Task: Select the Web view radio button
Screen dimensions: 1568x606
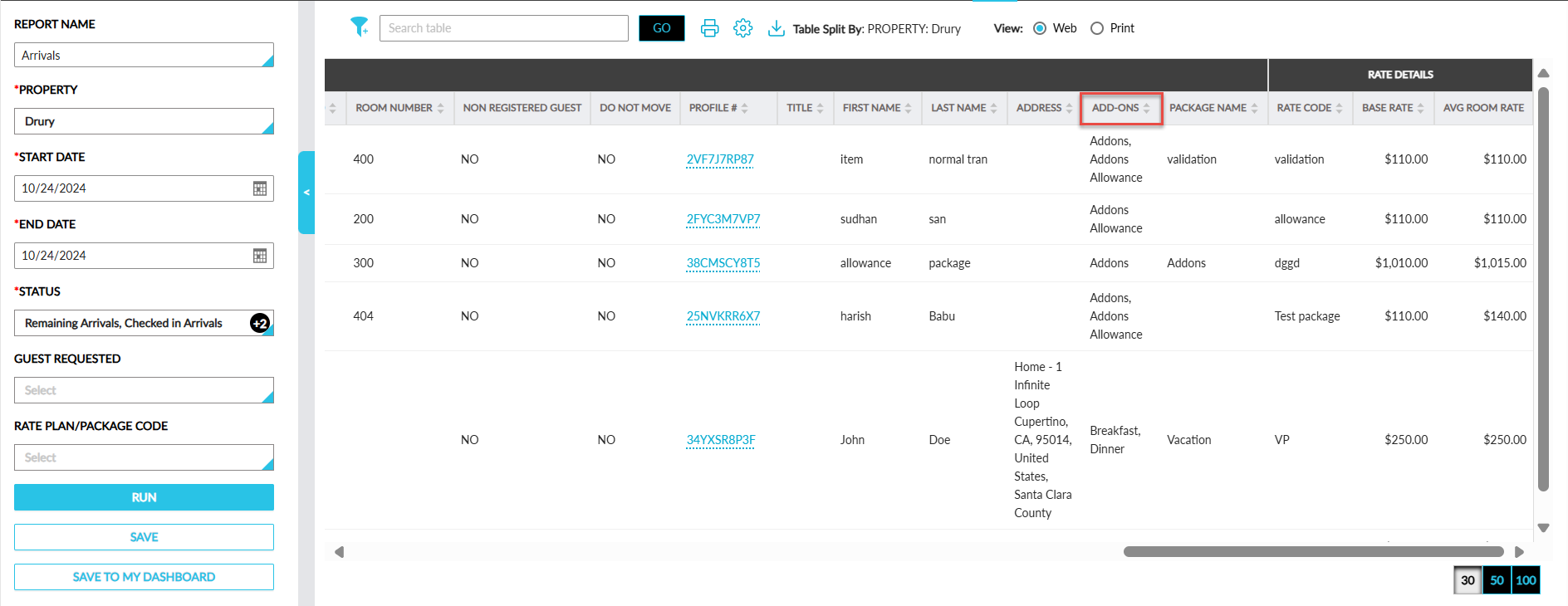Action: pos(1040,28)
